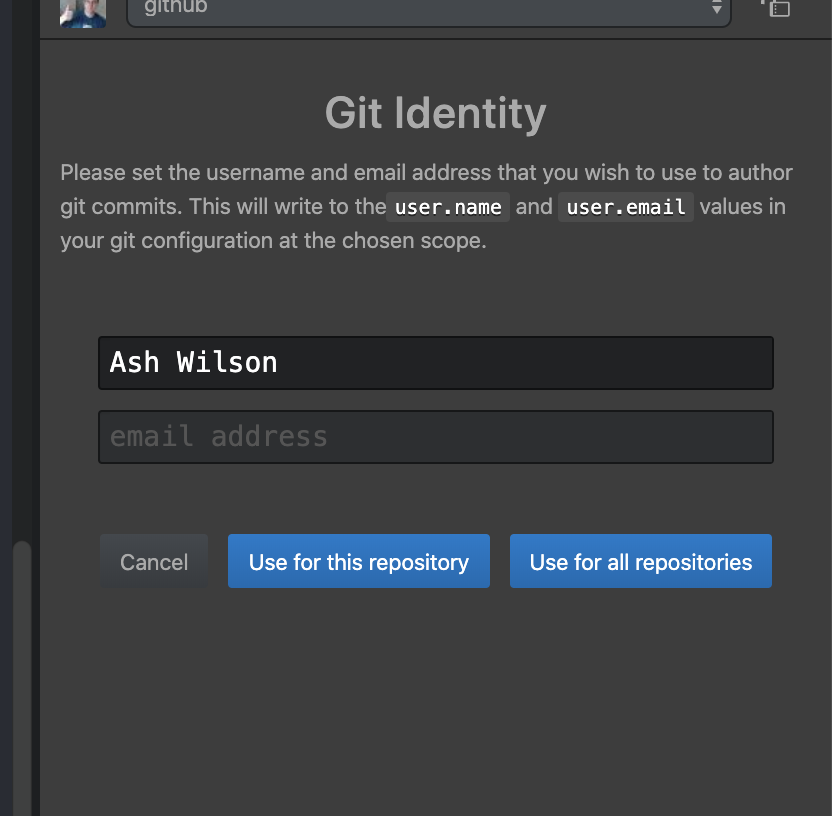Focus the name field containing Ash Wilson

tap(435, 363)
